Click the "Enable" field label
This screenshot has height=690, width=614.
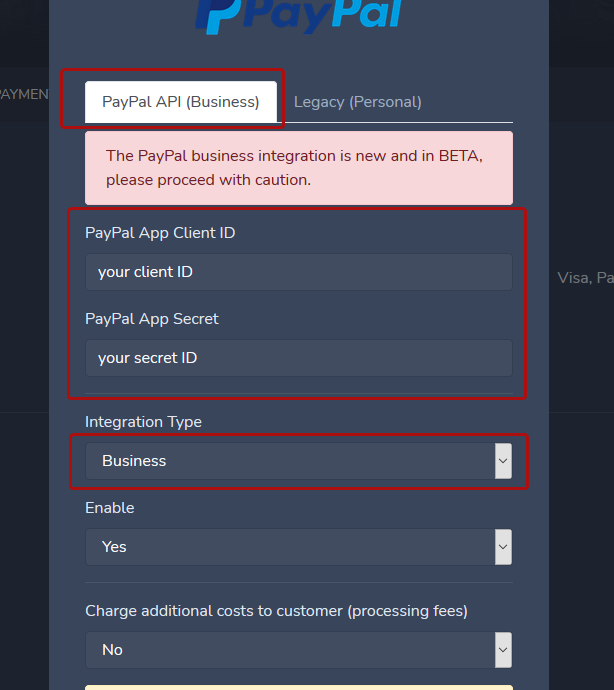tap(109, 508)
